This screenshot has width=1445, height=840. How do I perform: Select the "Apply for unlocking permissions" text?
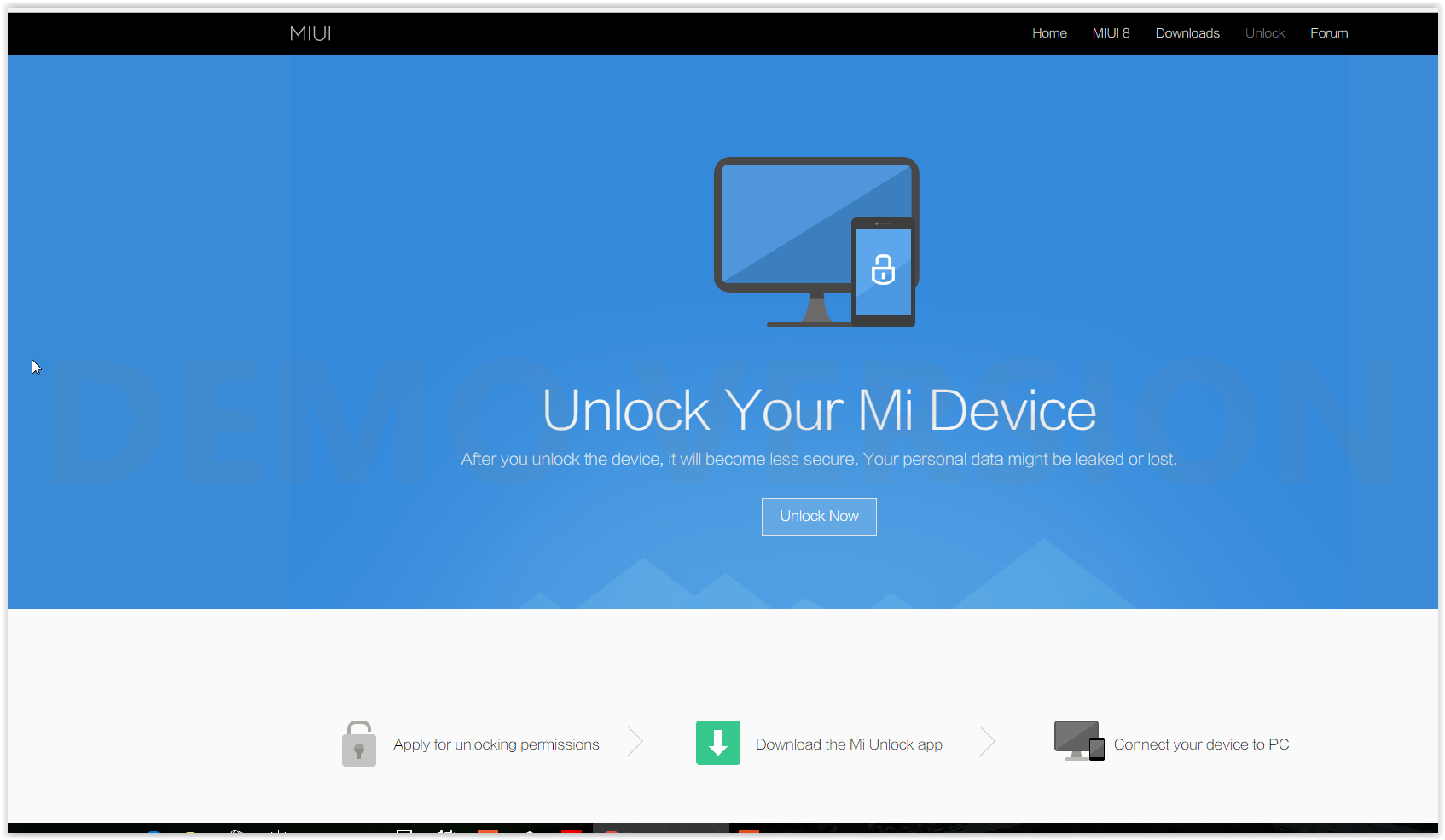[x=496, y=744]
